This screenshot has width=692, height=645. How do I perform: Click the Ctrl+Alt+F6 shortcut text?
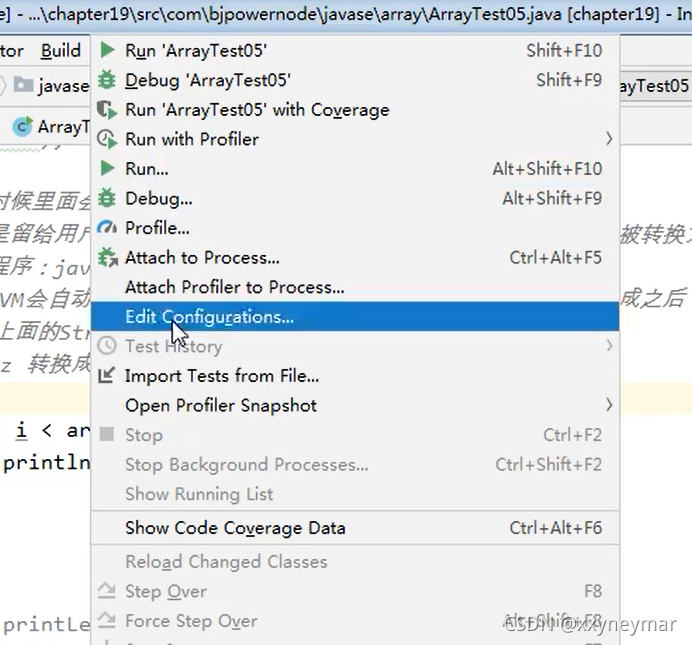coord(556,528)
